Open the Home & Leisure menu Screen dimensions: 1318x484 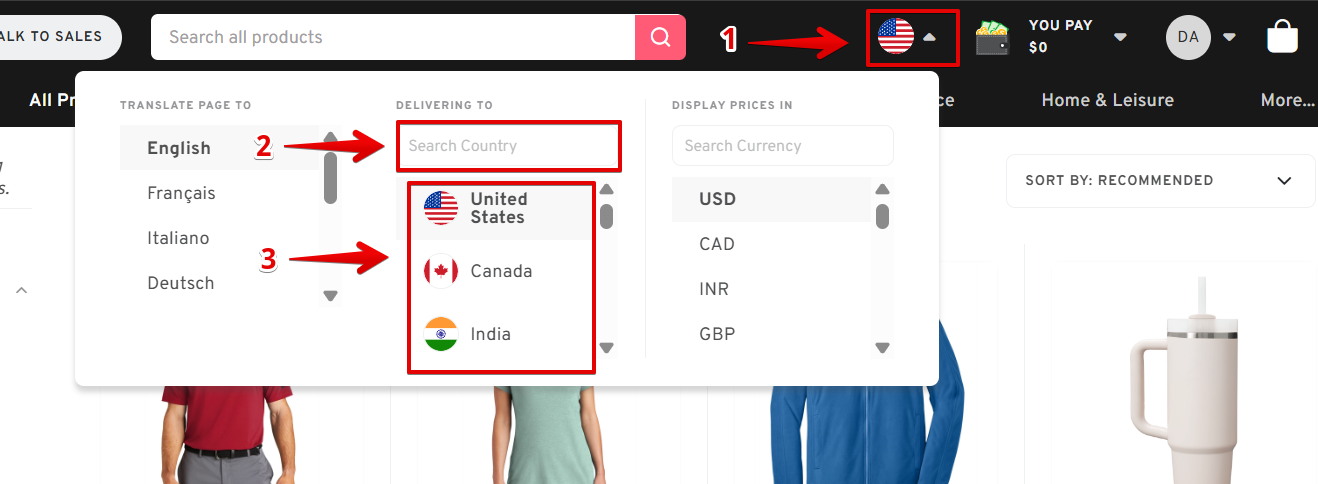[x=1107, y=100]
